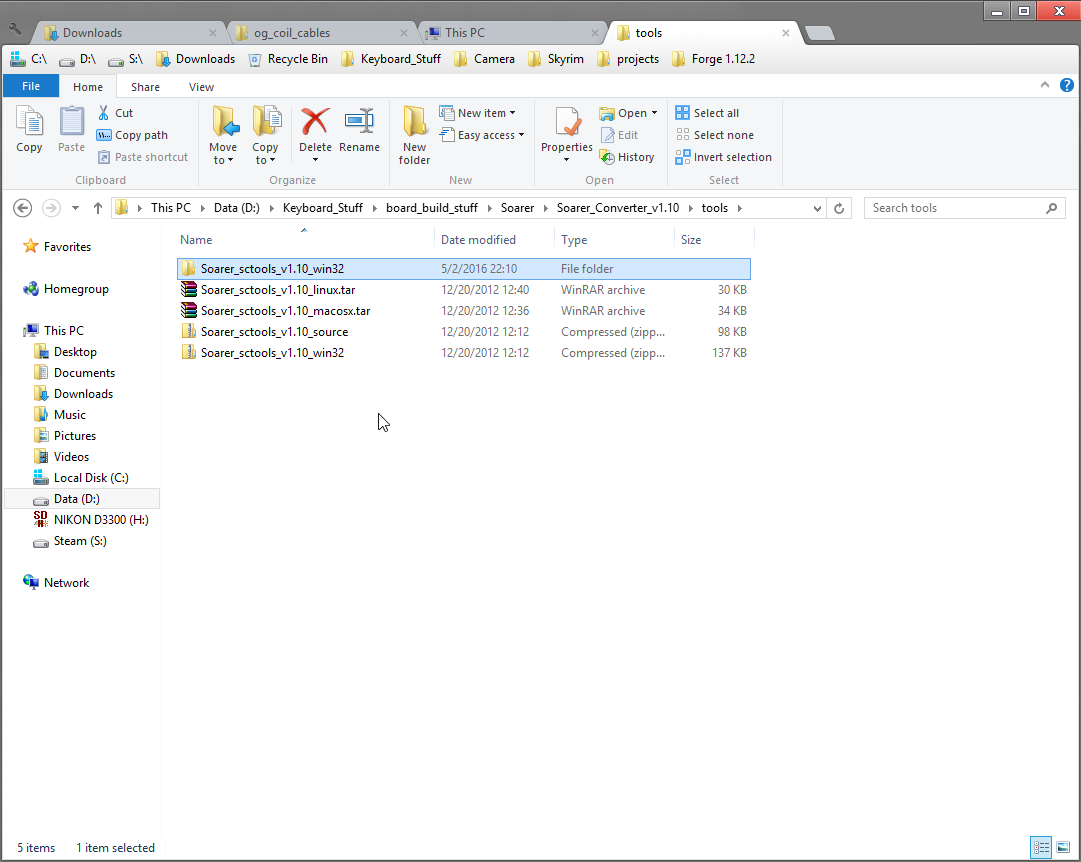Navigate to board_build_stuff in breadcrumb
Image resolution: width=1081 pixels, height=862 pixels.
click(x=432, y=208)
